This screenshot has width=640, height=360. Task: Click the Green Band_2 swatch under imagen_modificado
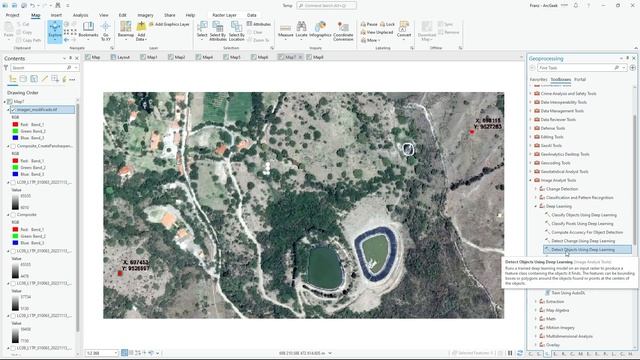15,131
